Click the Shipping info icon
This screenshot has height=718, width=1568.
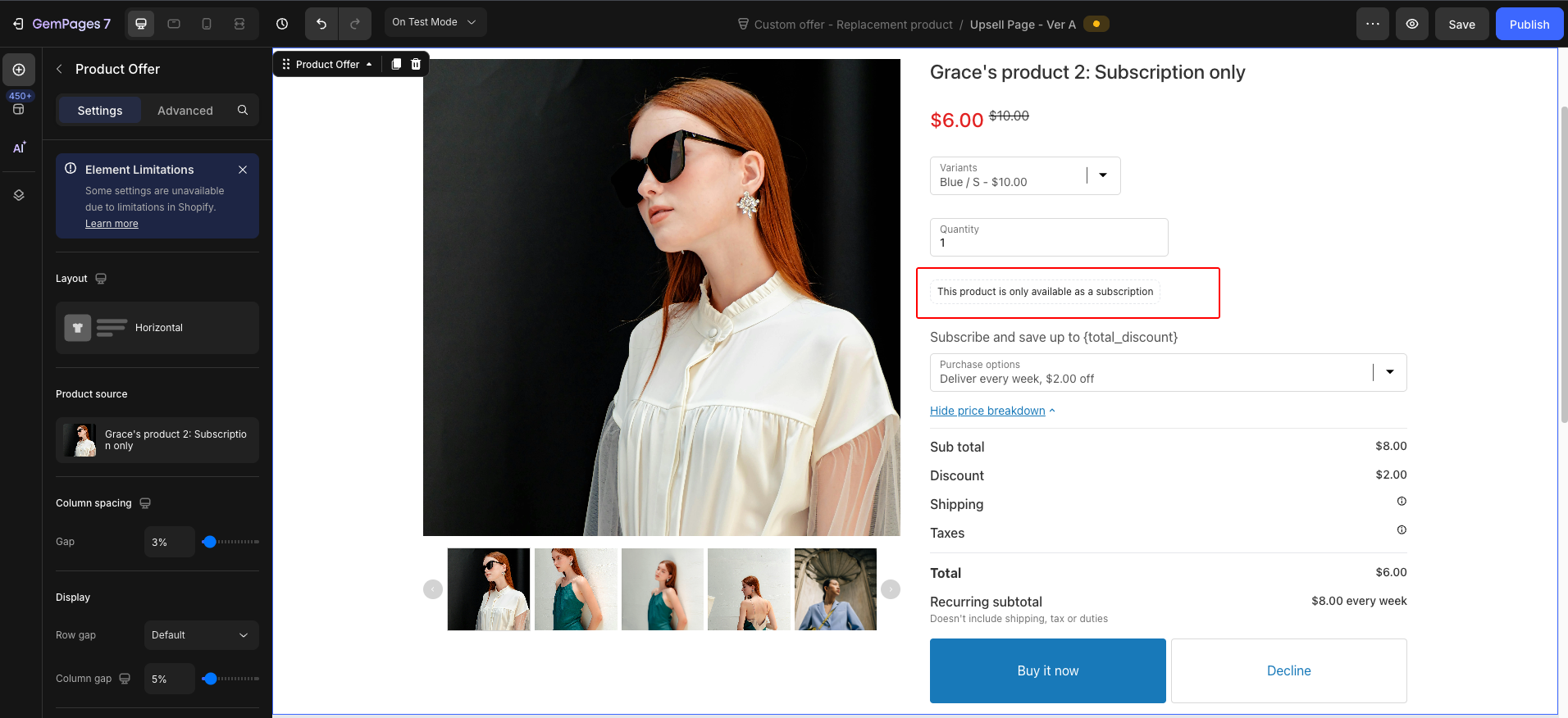coord(1402,501)
